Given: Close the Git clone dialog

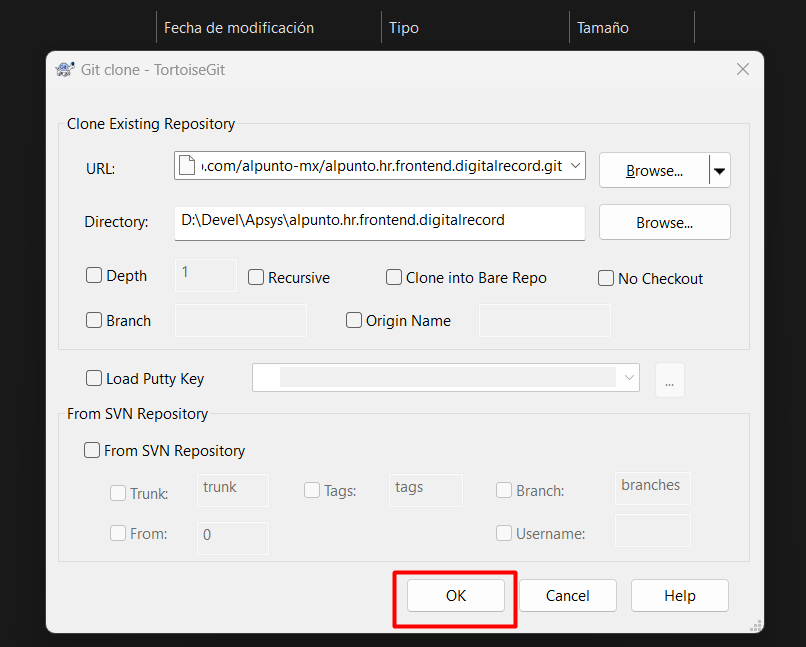Looking at the screenshot, I should (742, 70).
